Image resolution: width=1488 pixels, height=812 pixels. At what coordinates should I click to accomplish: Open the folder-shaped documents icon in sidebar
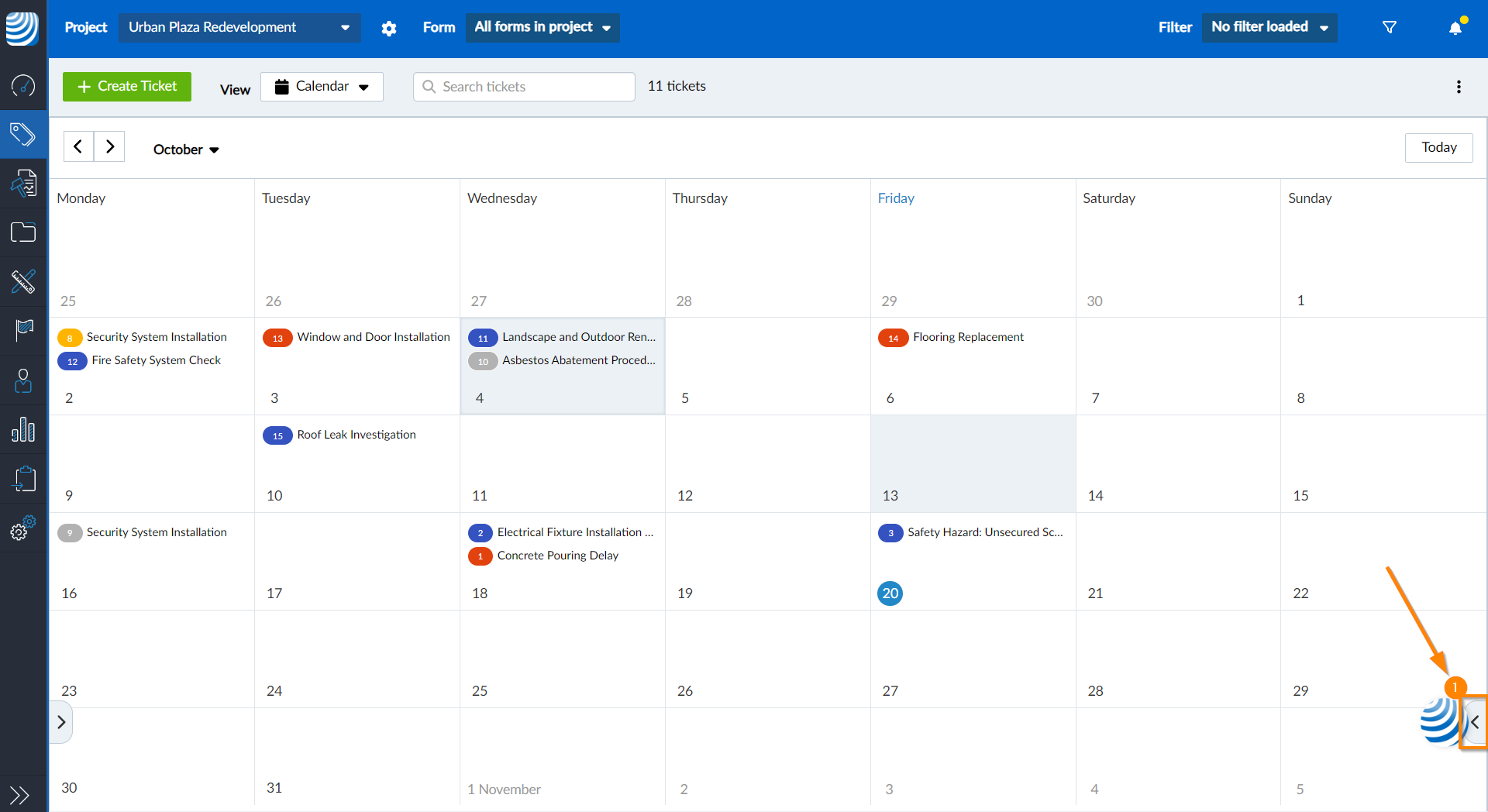pos(23,232)
